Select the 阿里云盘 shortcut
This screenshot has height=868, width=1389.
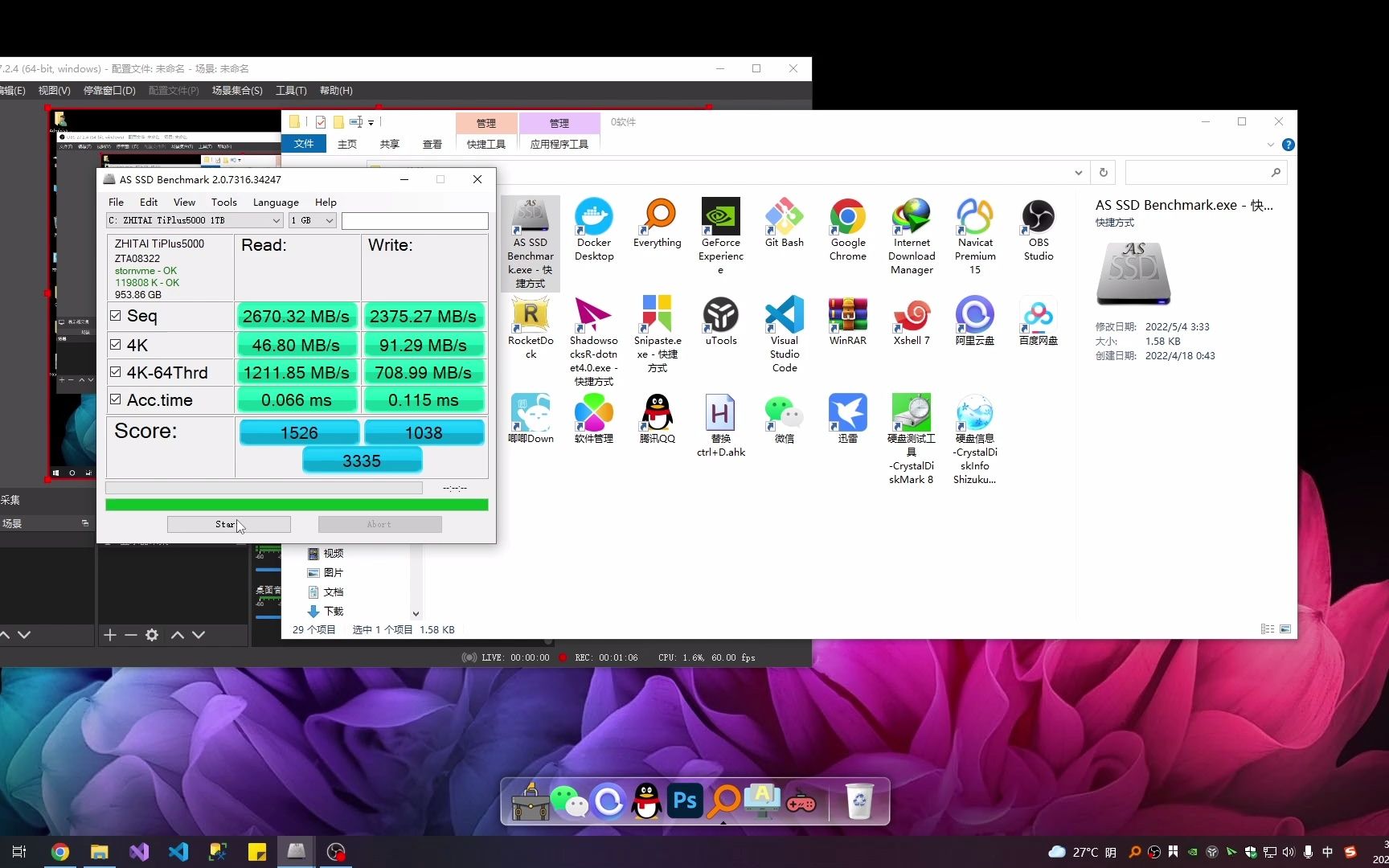coord(975,321)
